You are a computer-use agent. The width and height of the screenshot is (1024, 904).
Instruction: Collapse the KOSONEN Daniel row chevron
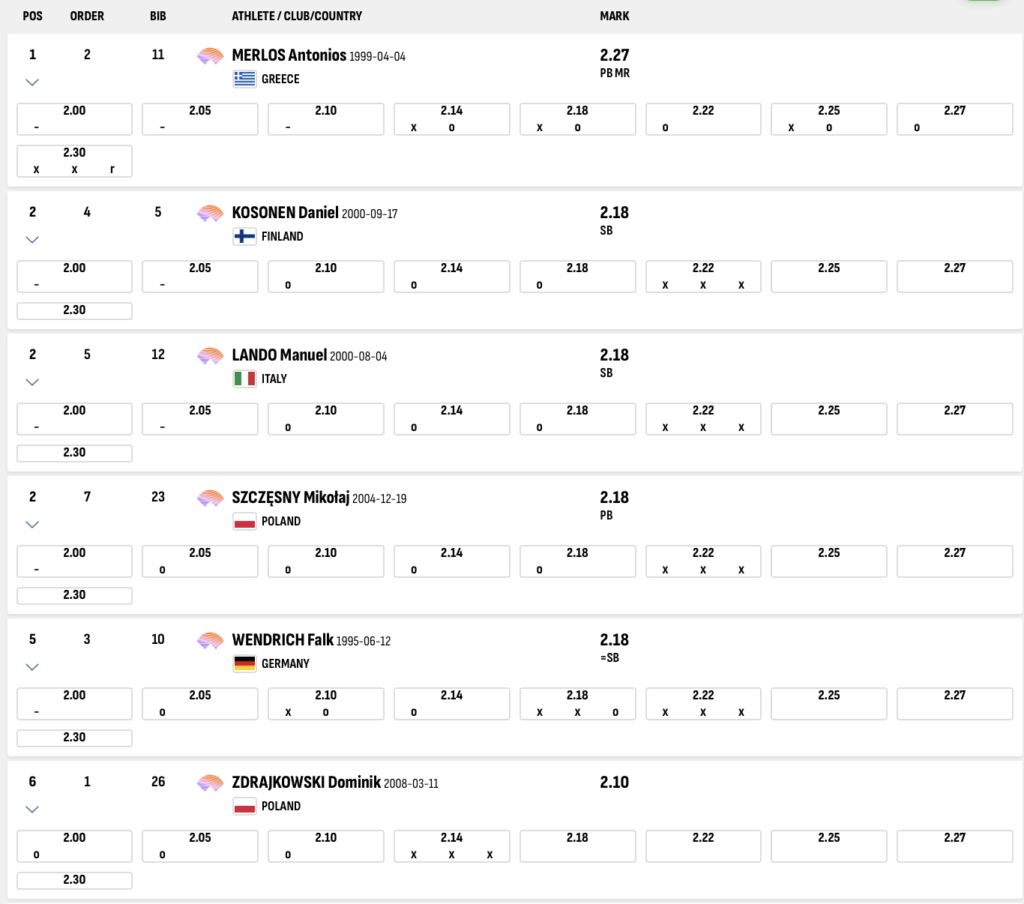(x=32, y=239)
